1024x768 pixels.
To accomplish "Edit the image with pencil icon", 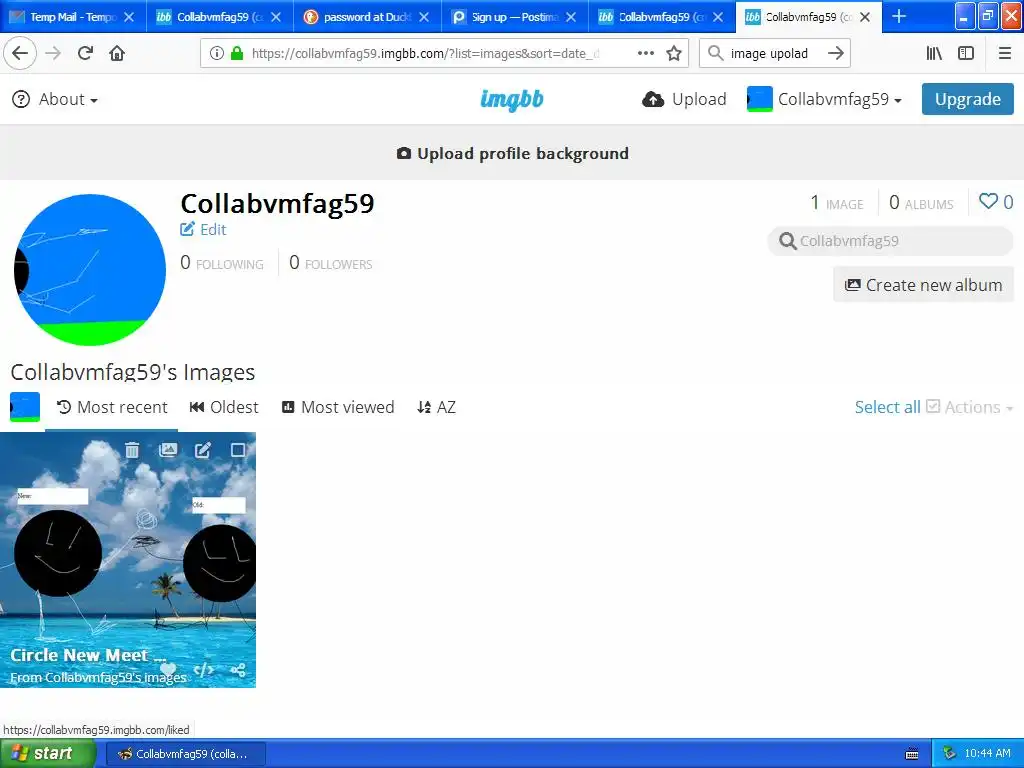I will pyautogui.click(x=203, y=450).
